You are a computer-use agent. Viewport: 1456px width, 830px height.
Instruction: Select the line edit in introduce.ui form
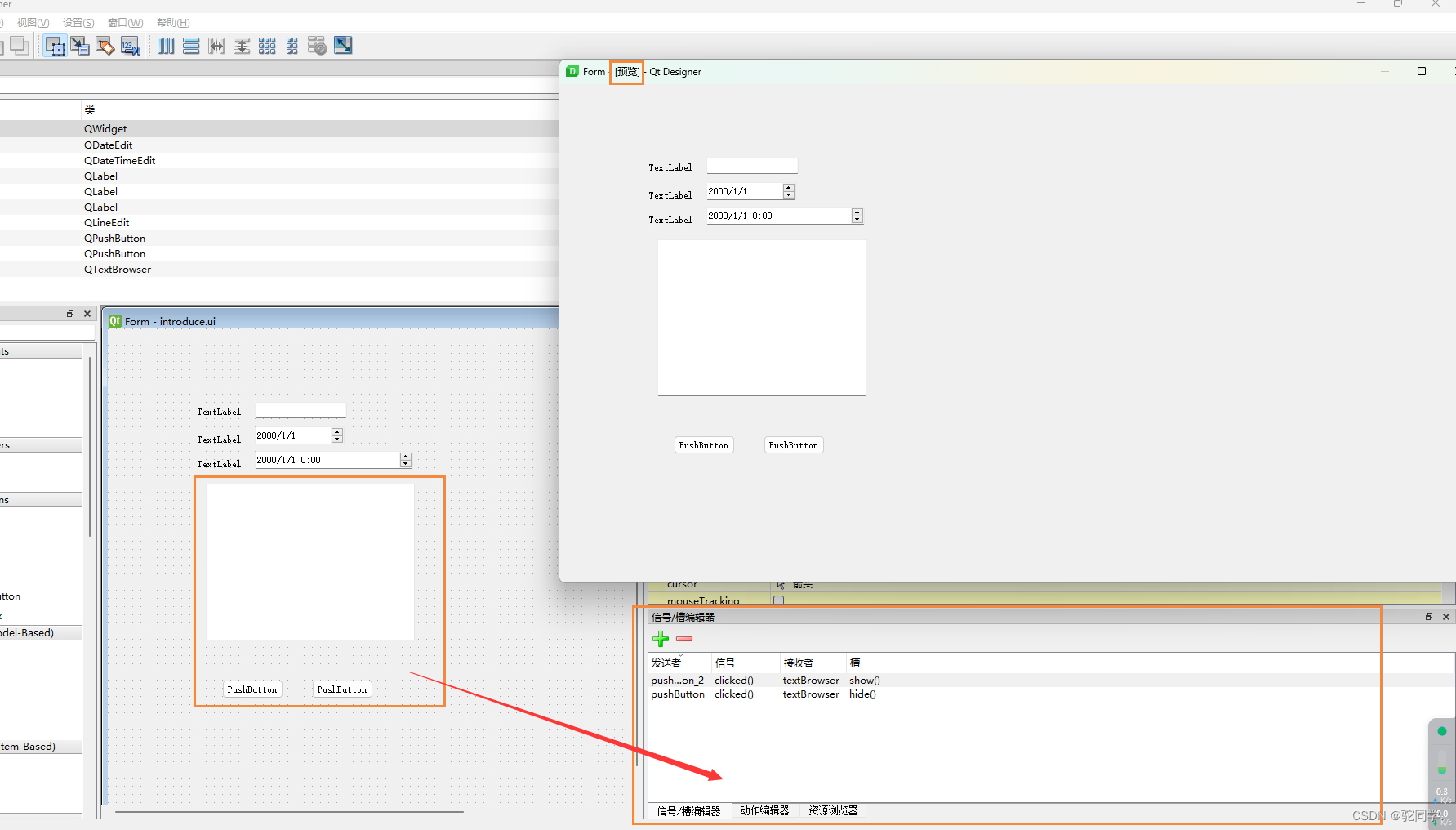coord(301,410)
